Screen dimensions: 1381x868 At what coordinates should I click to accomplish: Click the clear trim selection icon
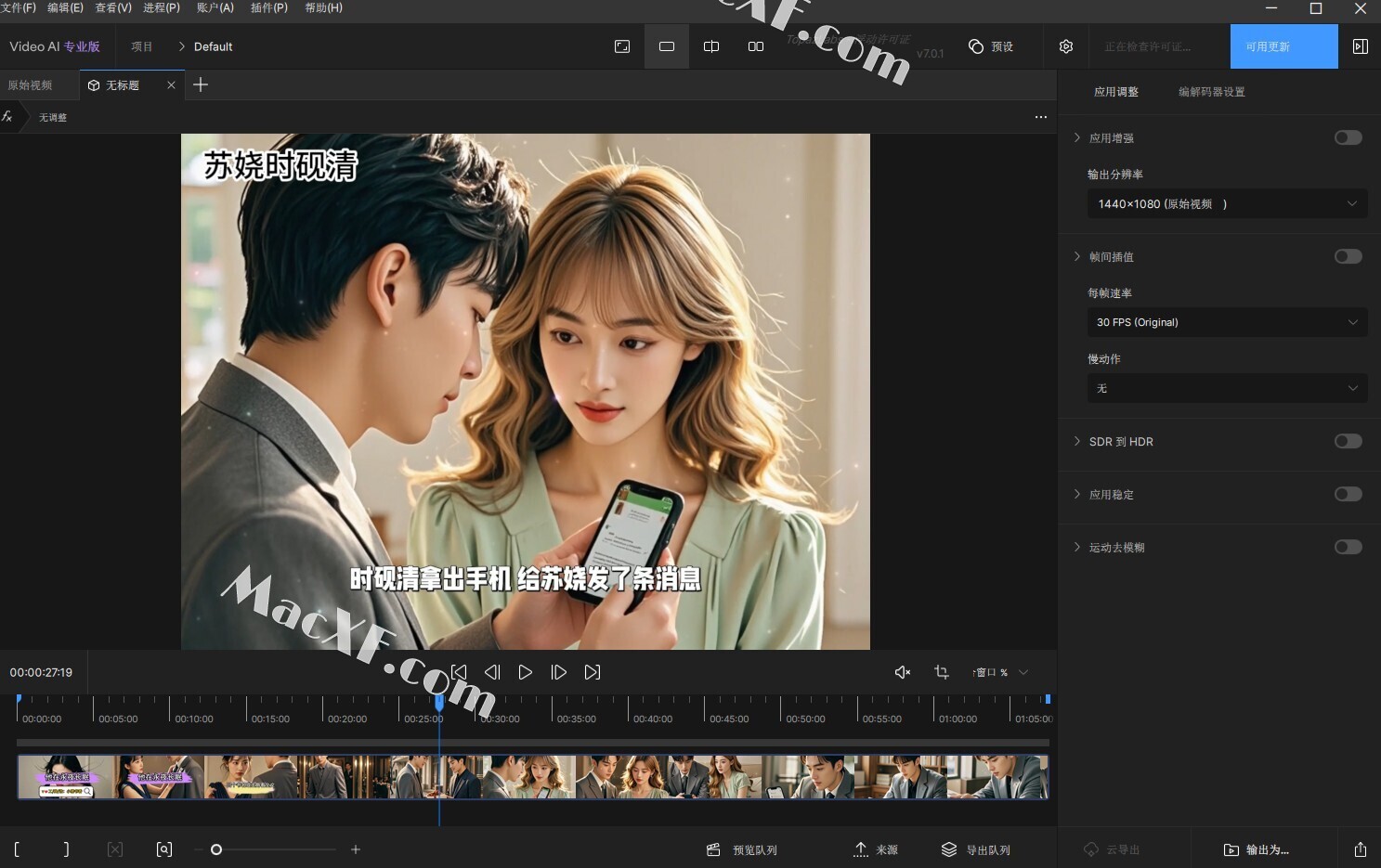[115, 849]
